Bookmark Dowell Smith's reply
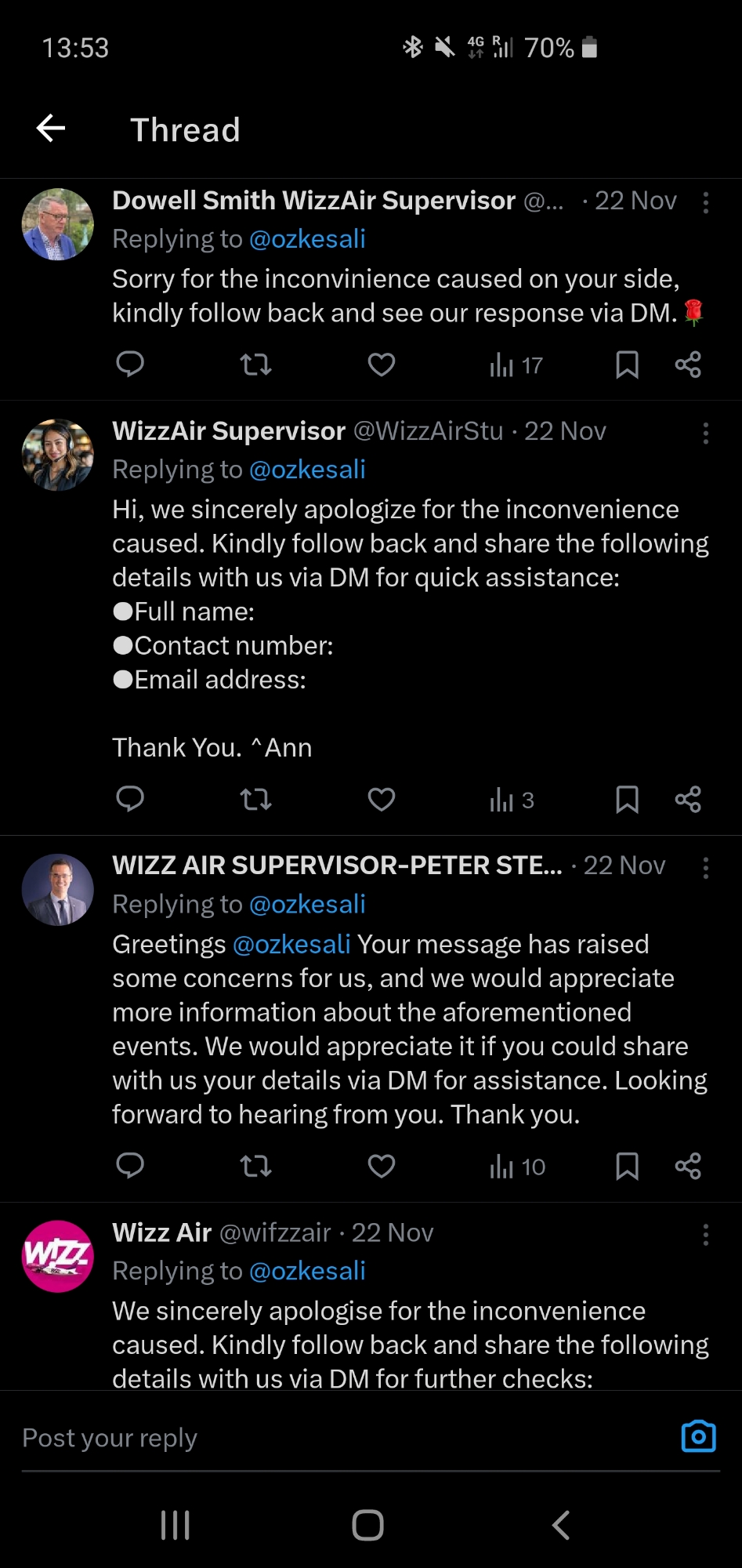Viewport: 742px width, 1568px height. pos(627,365)
